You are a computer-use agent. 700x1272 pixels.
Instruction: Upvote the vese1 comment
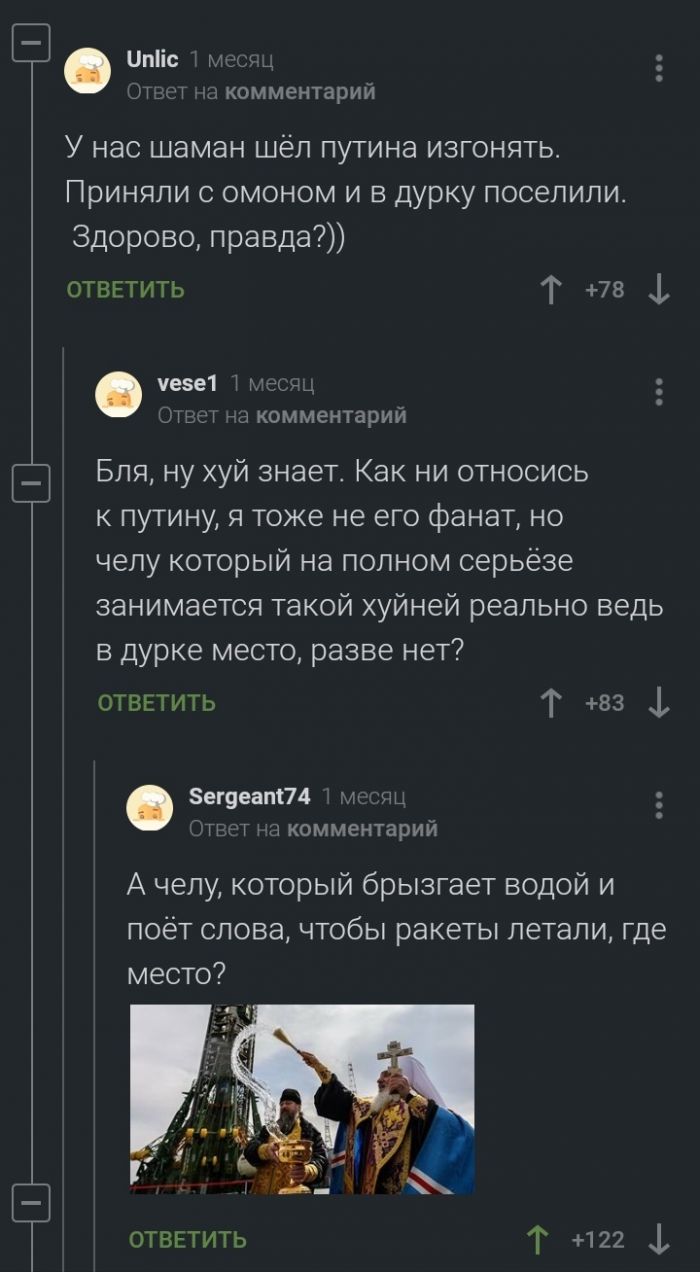(x=551, y=703)
